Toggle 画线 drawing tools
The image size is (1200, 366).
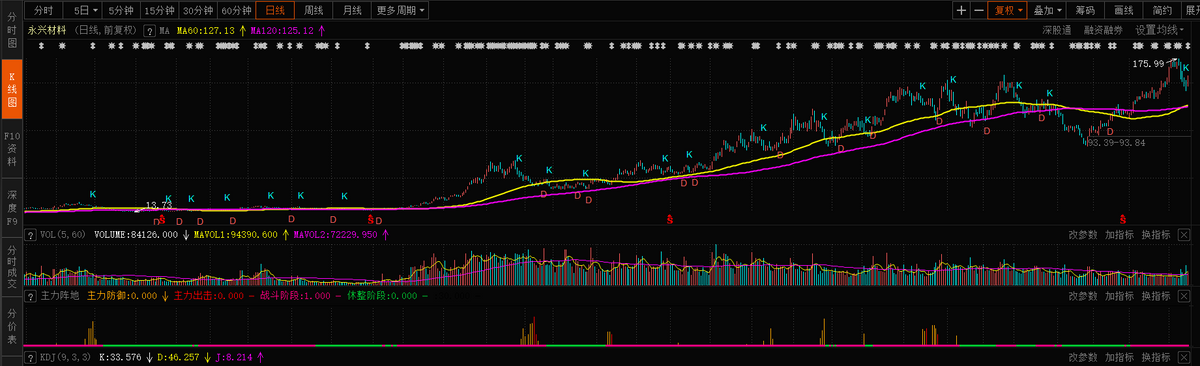coord(1124,10)
